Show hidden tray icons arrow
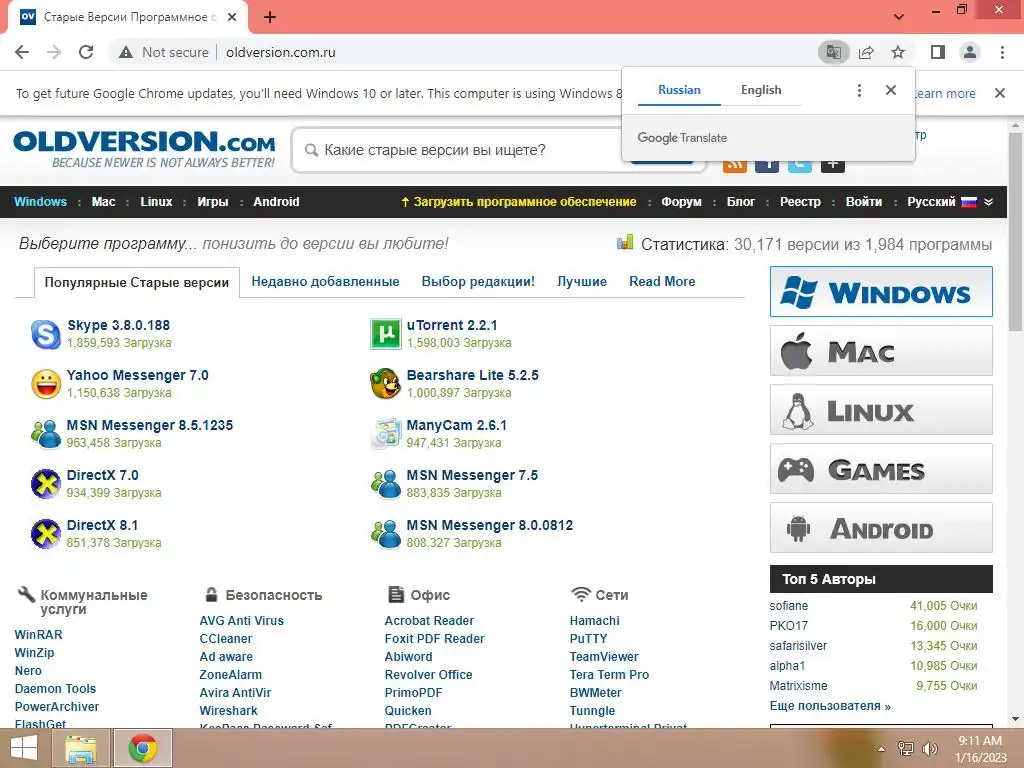The image size is (1024, 768). 881,749
